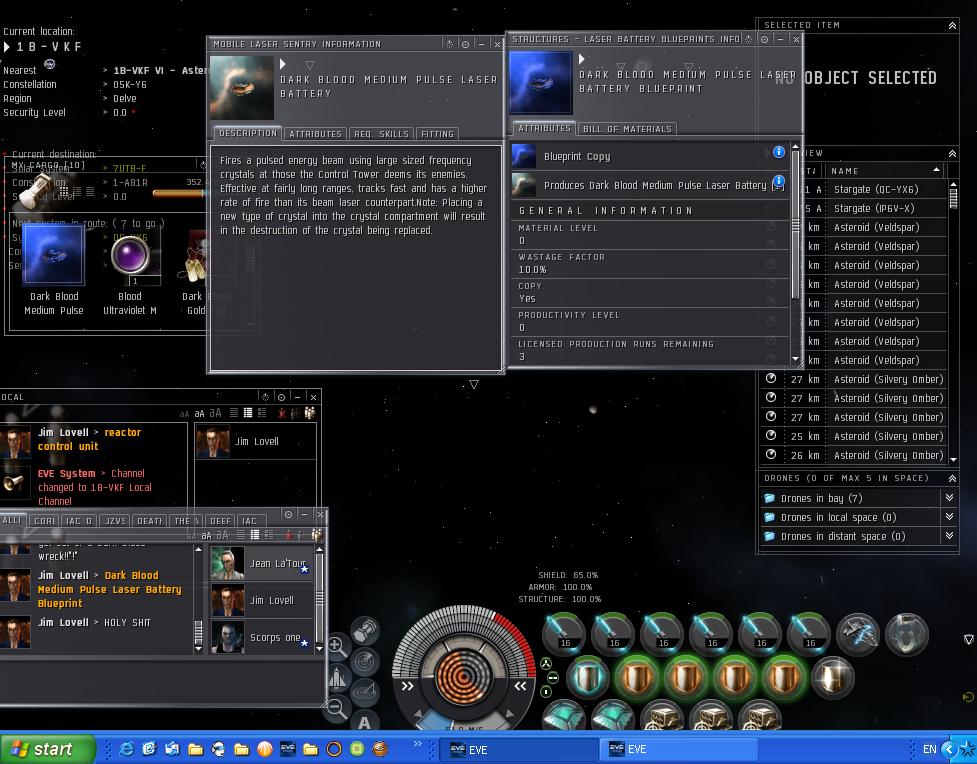The width and height of the screenshot is (977, 764).
Task: Open the Description tab
Action: point(247,133)
